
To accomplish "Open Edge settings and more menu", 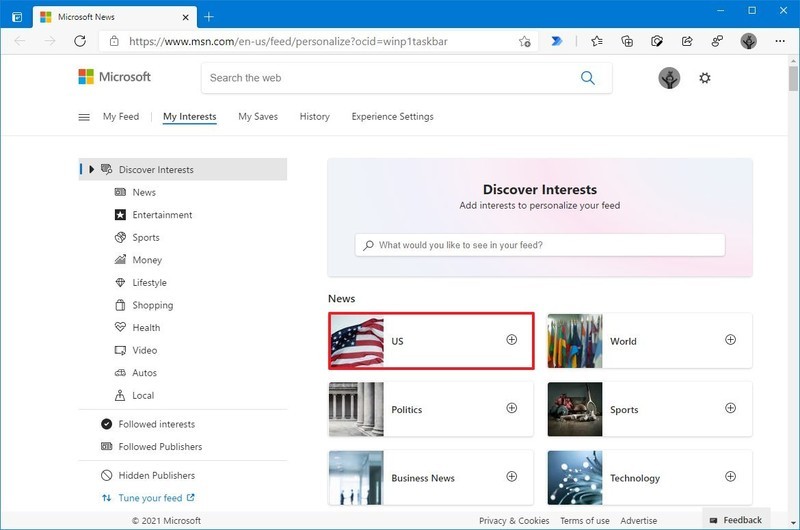I will 780,41.
